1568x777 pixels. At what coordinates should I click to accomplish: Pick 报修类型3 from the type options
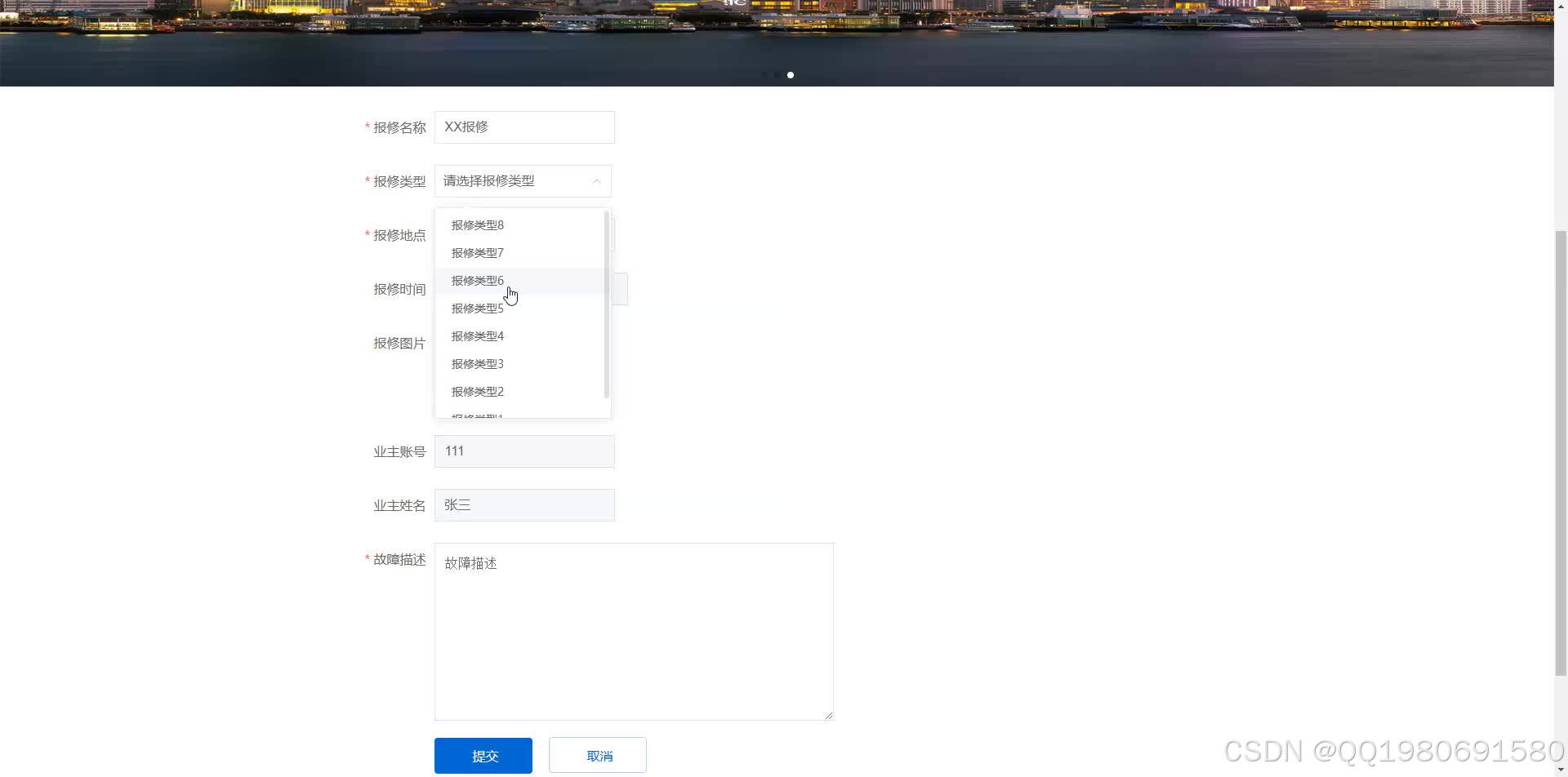tap(478, 363)
